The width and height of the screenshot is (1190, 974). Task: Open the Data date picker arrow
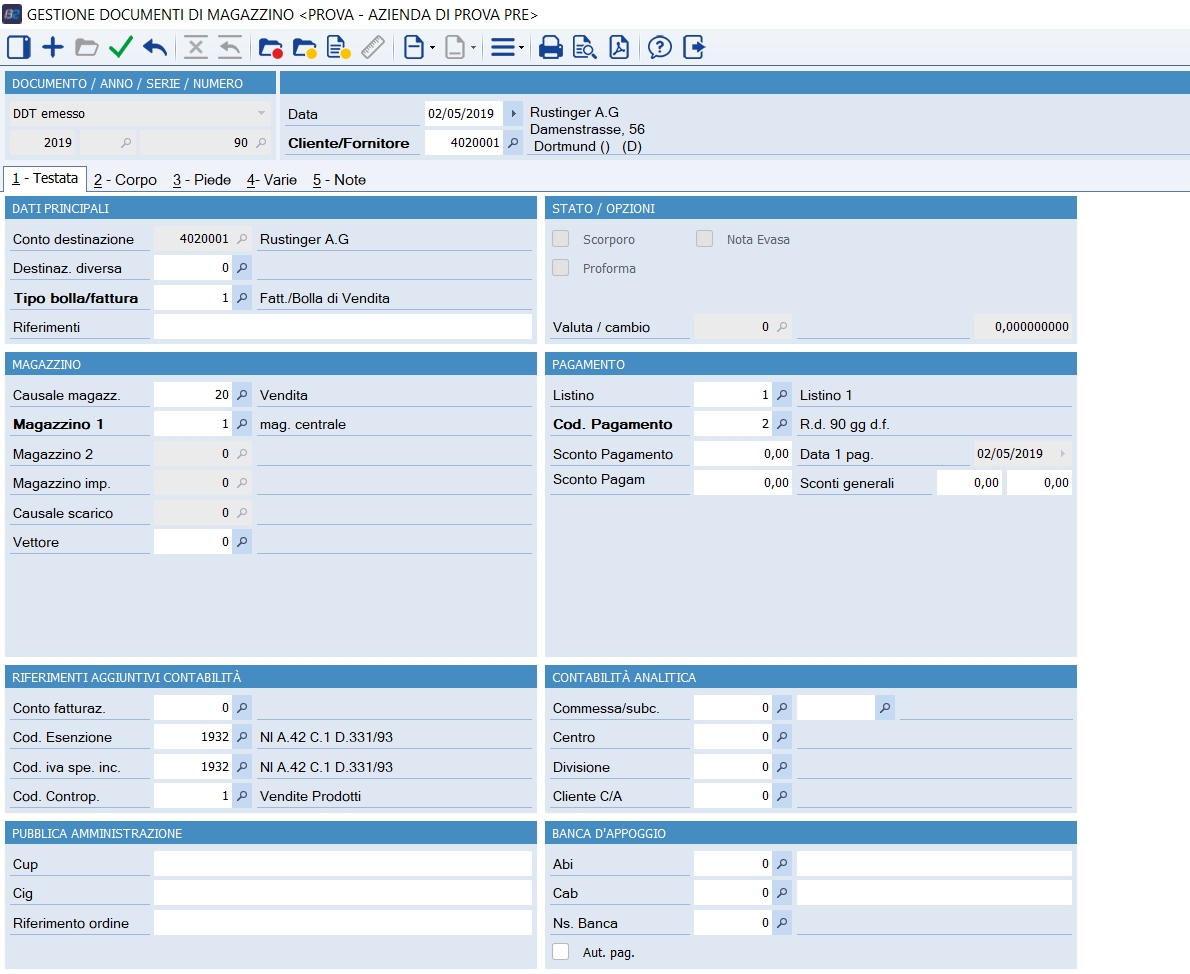pyautogui.click(x=513, y=114)
